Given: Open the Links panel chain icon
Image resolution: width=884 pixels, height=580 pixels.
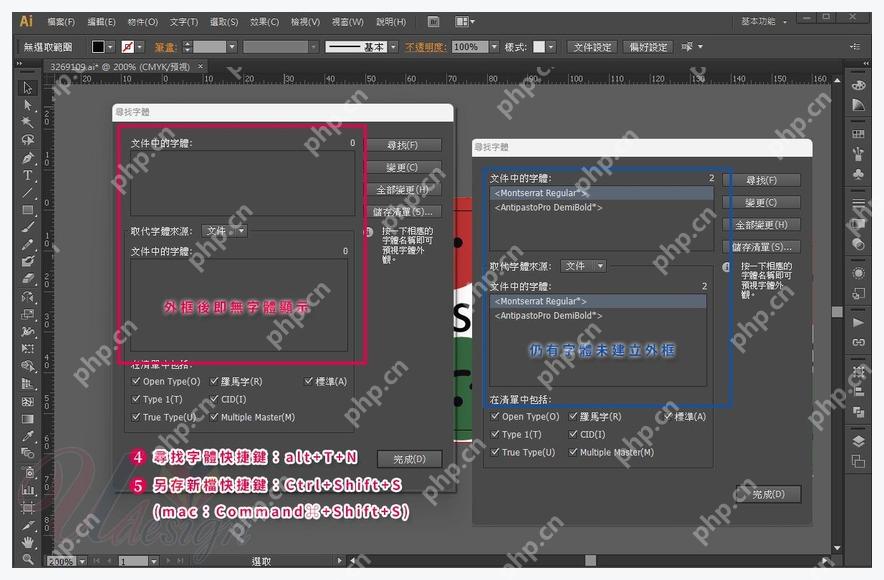Looking at the screenshot, I should [858, 342].
